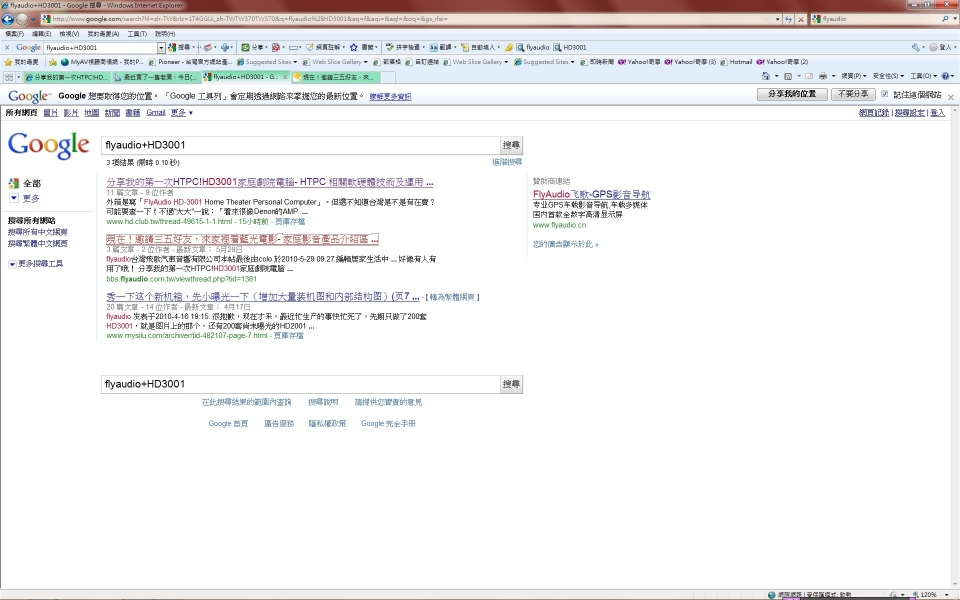The height and width of the screenshot is (600, 960).
Task: Open the 檢視(V) menu
Action: (69, 34)
